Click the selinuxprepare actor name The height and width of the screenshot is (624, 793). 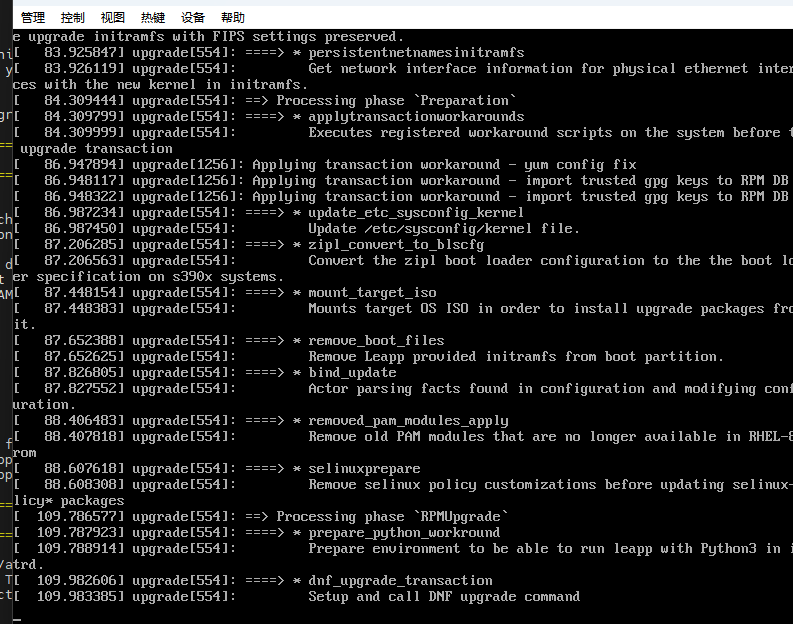tap(364, 469)
